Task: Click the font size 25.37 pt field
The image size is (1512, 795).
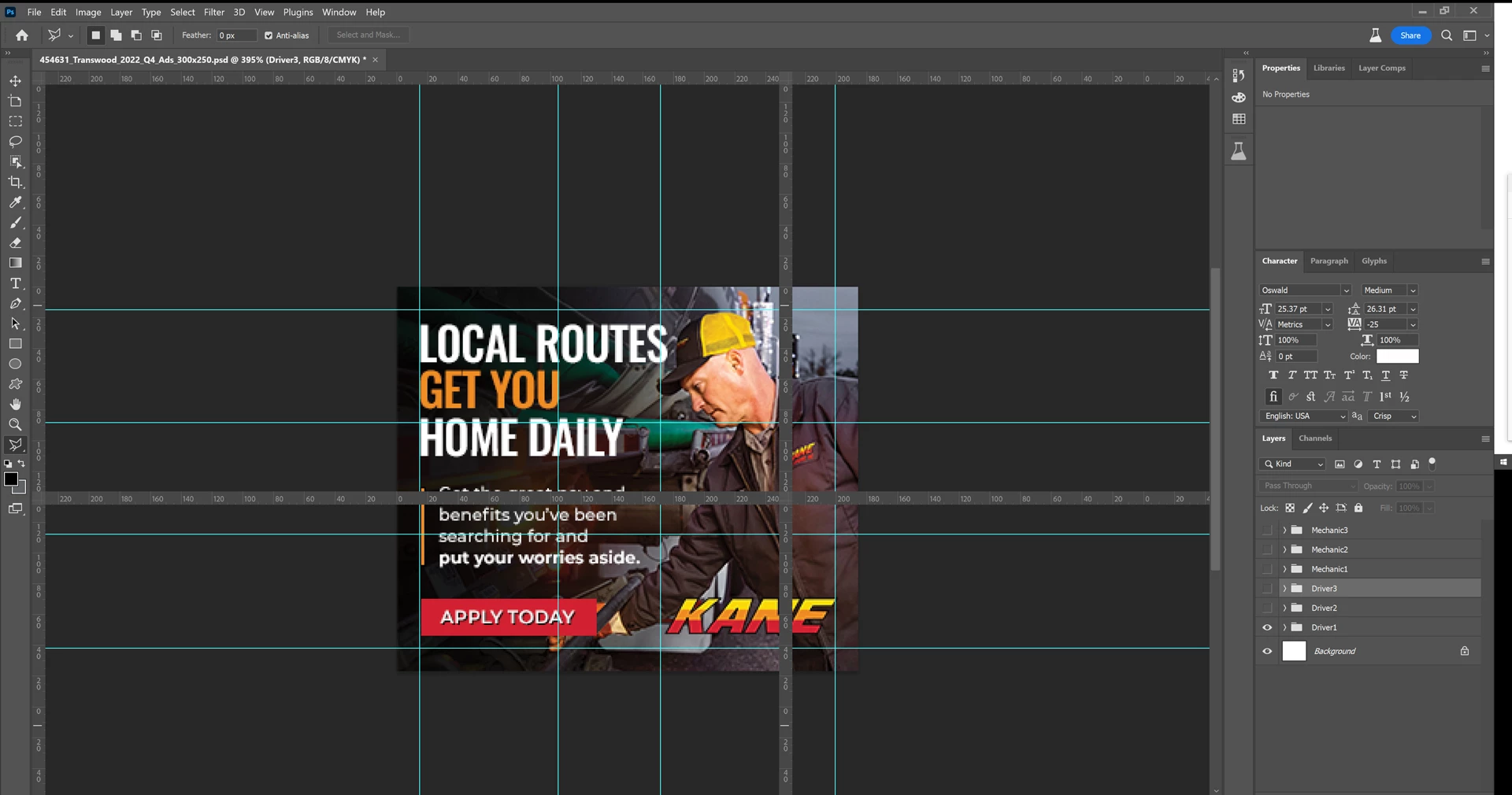Action: (1298, 309)
